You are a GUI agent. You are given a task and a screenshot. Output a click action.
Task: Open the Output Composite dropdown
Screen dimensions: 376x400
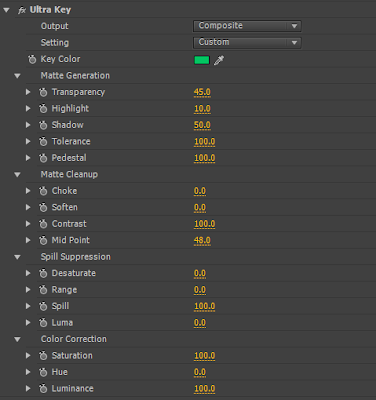pos(247,26)
